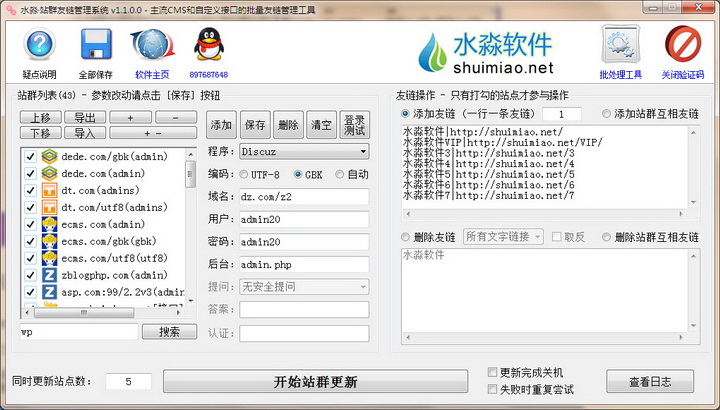Viewport: 720px width, 410px height.
Task: Open the 程序 Discuz dropdown
Action: pos(304,152)
